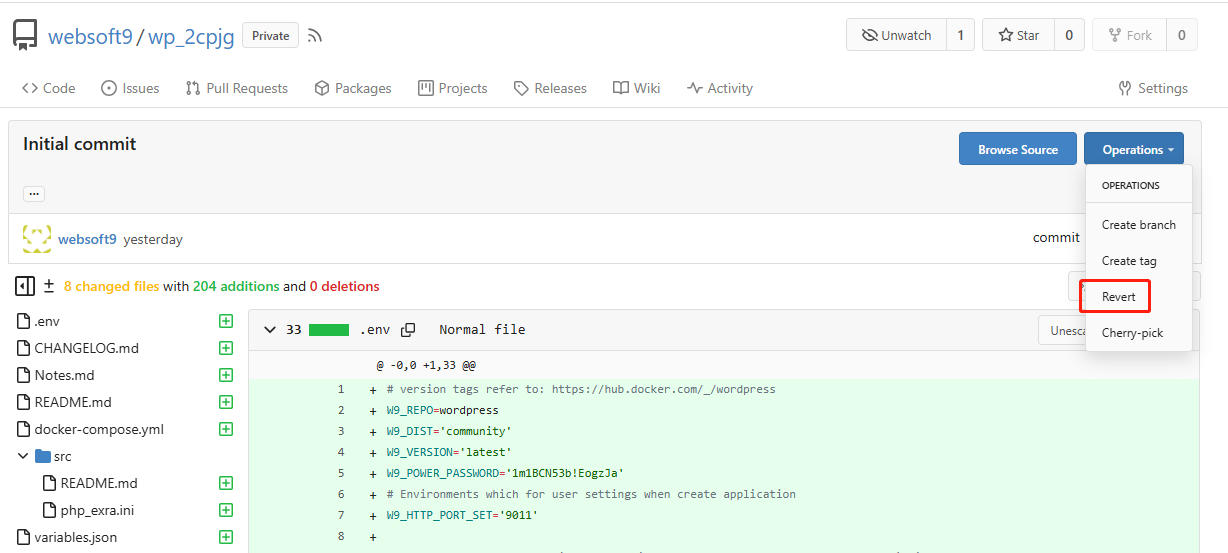Choose Cherry-pick in the Operations menu
This screenshot has height=553, width=1228.
pos(1132,333)
